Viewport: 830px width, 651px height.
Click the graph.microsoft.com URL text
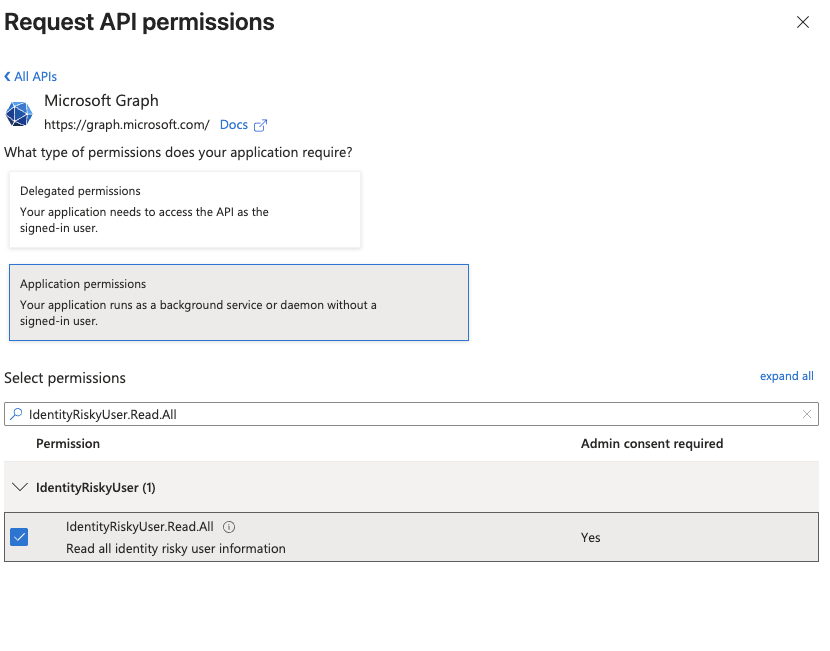[x=127, y=125]
